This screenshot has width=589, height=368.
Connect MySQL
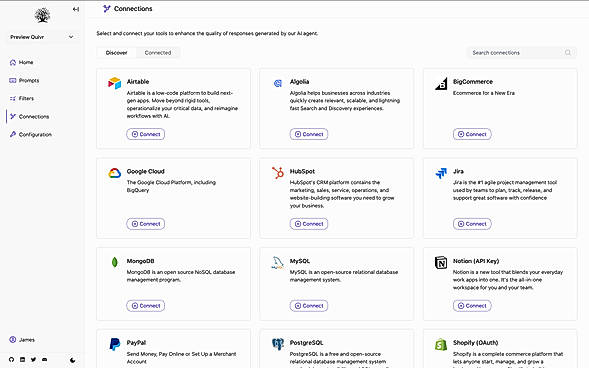(x=309, y=306)
